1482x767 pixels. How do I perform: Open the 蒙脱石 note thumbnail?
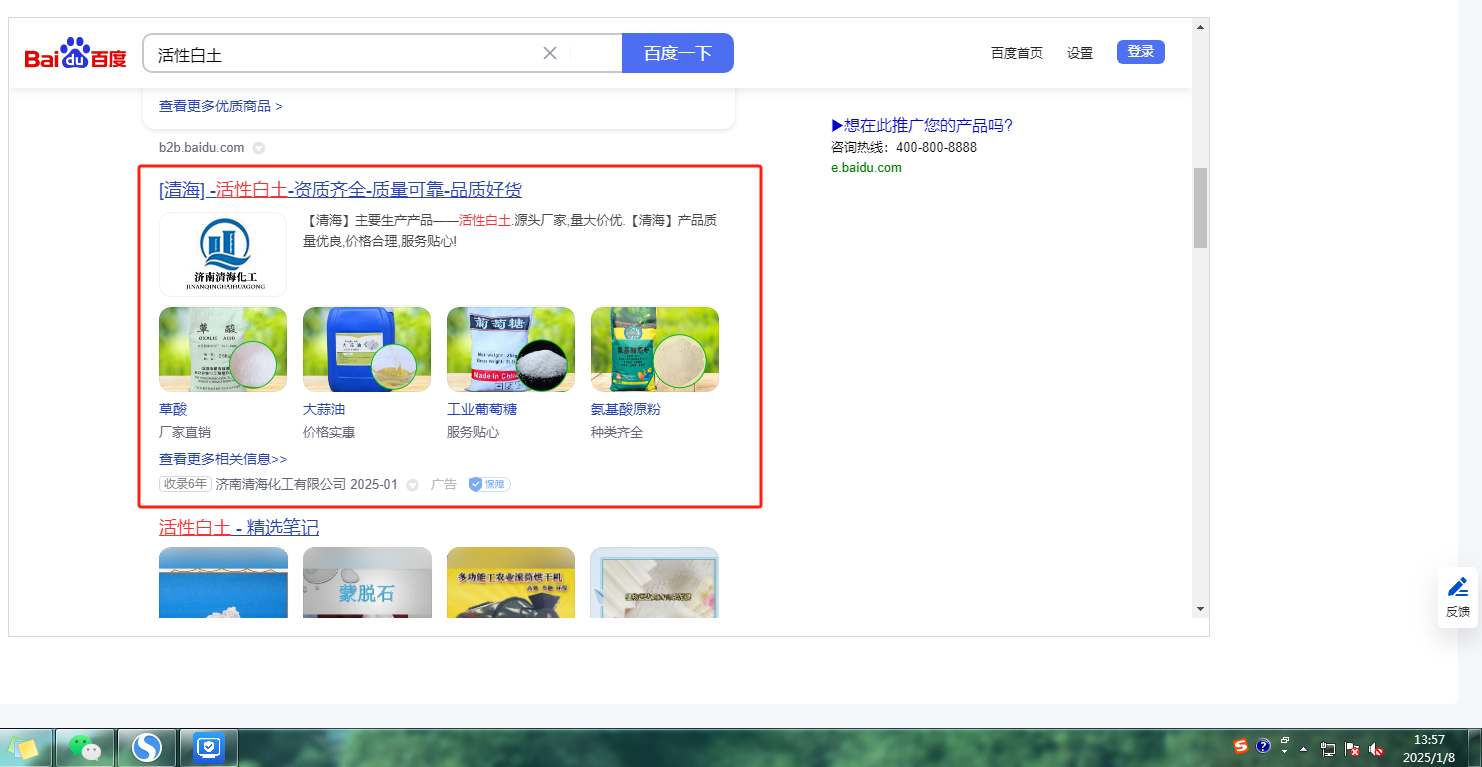[x=367, y=582]
